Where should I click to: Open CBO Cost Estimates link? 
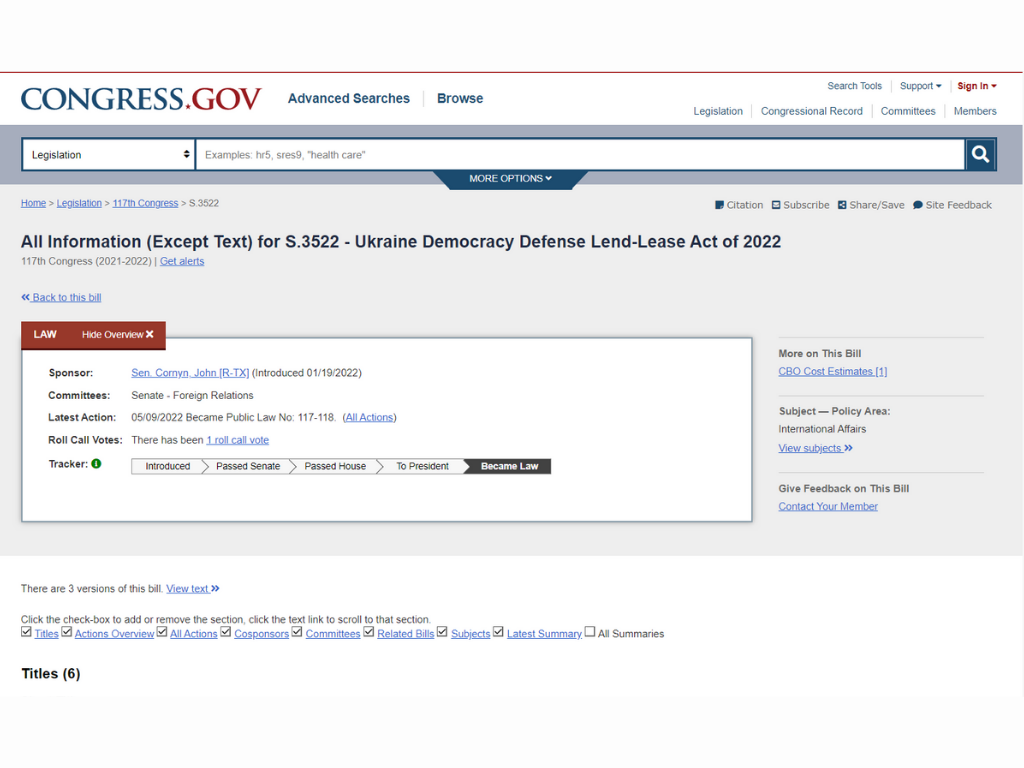point(833,372)
